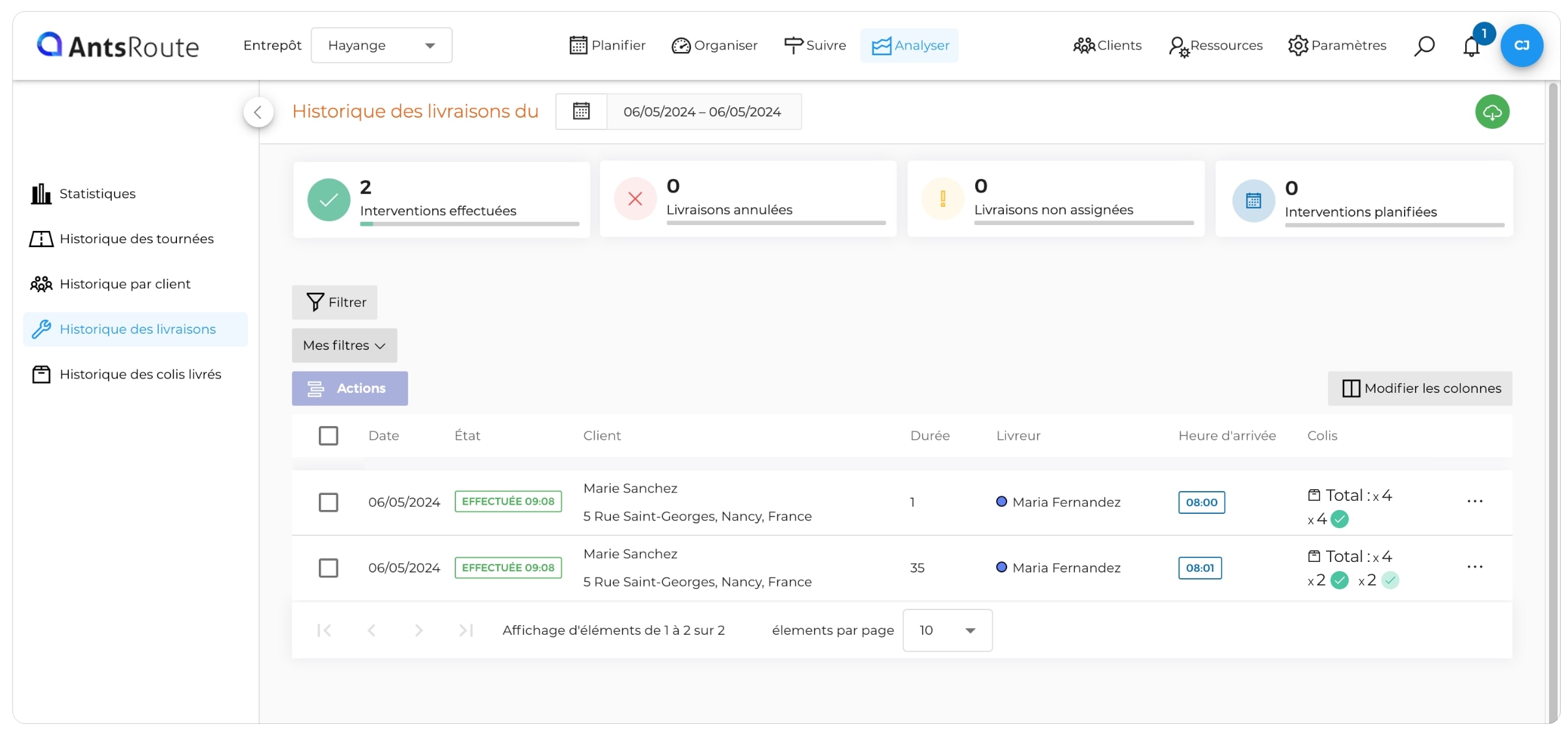Open notifications bell icon
1568x735 pixels.
[1472, 46]
